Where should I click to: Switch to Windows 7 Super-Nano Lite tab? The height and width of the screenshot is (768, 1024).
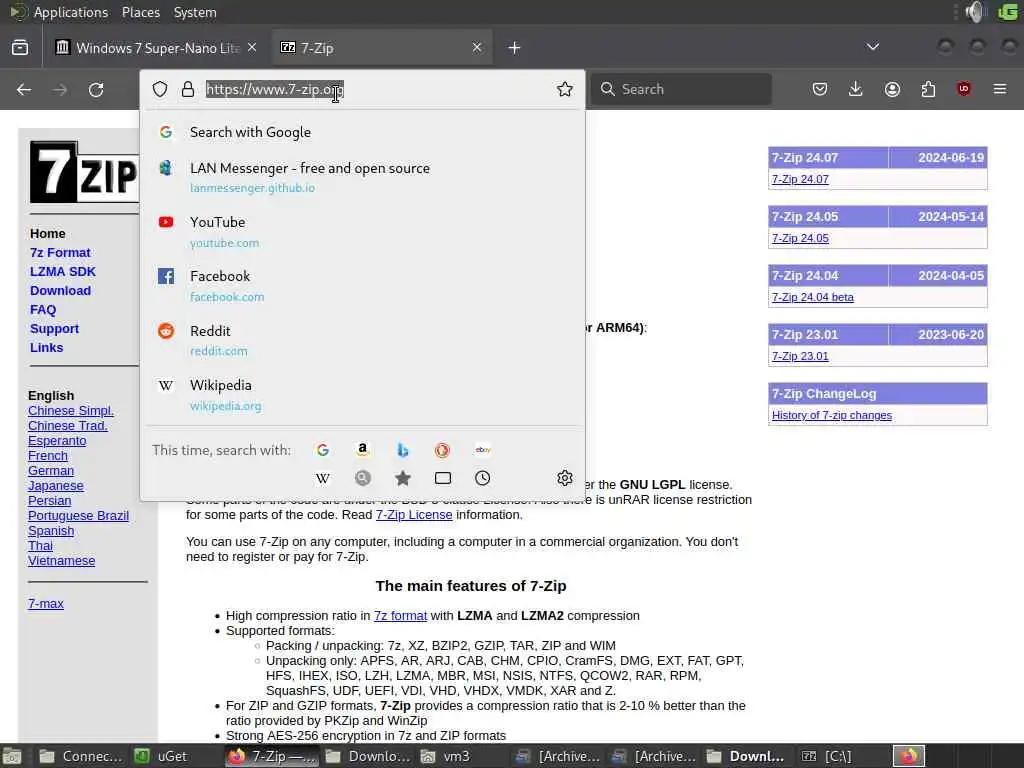tap(155, 48)
